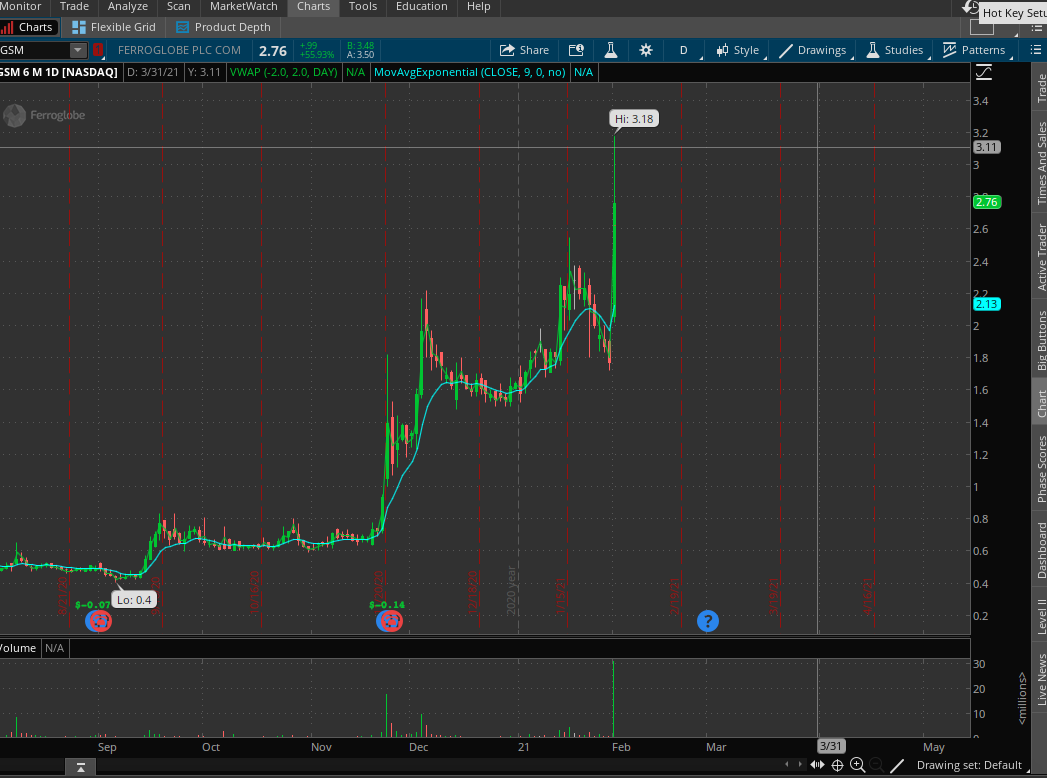Open the Live News sidebar panel
1047x778 pixels.
point(1040,678)
